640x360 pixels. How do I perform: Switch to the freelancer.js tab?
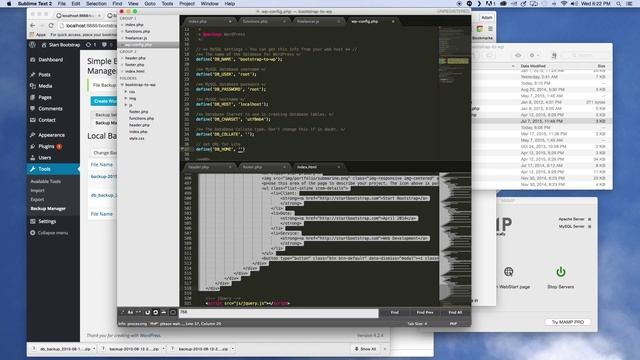(x=317, y=21)
